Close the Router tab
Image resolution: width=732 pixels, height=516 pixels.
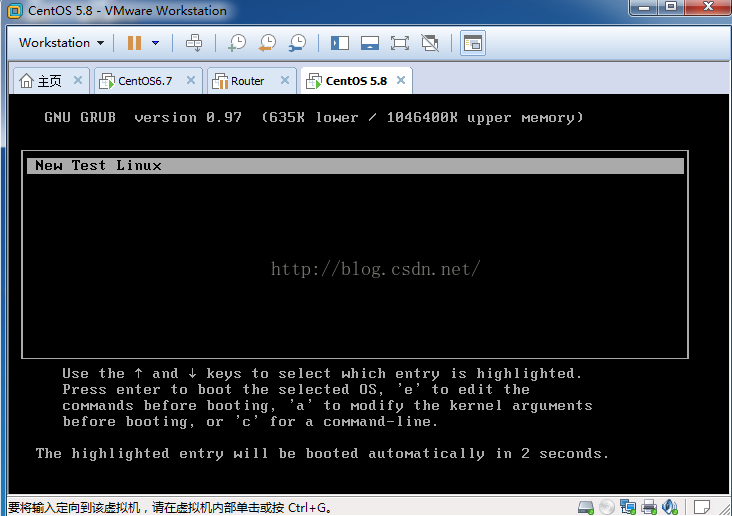pyautogui.click(x=285, y=80)
